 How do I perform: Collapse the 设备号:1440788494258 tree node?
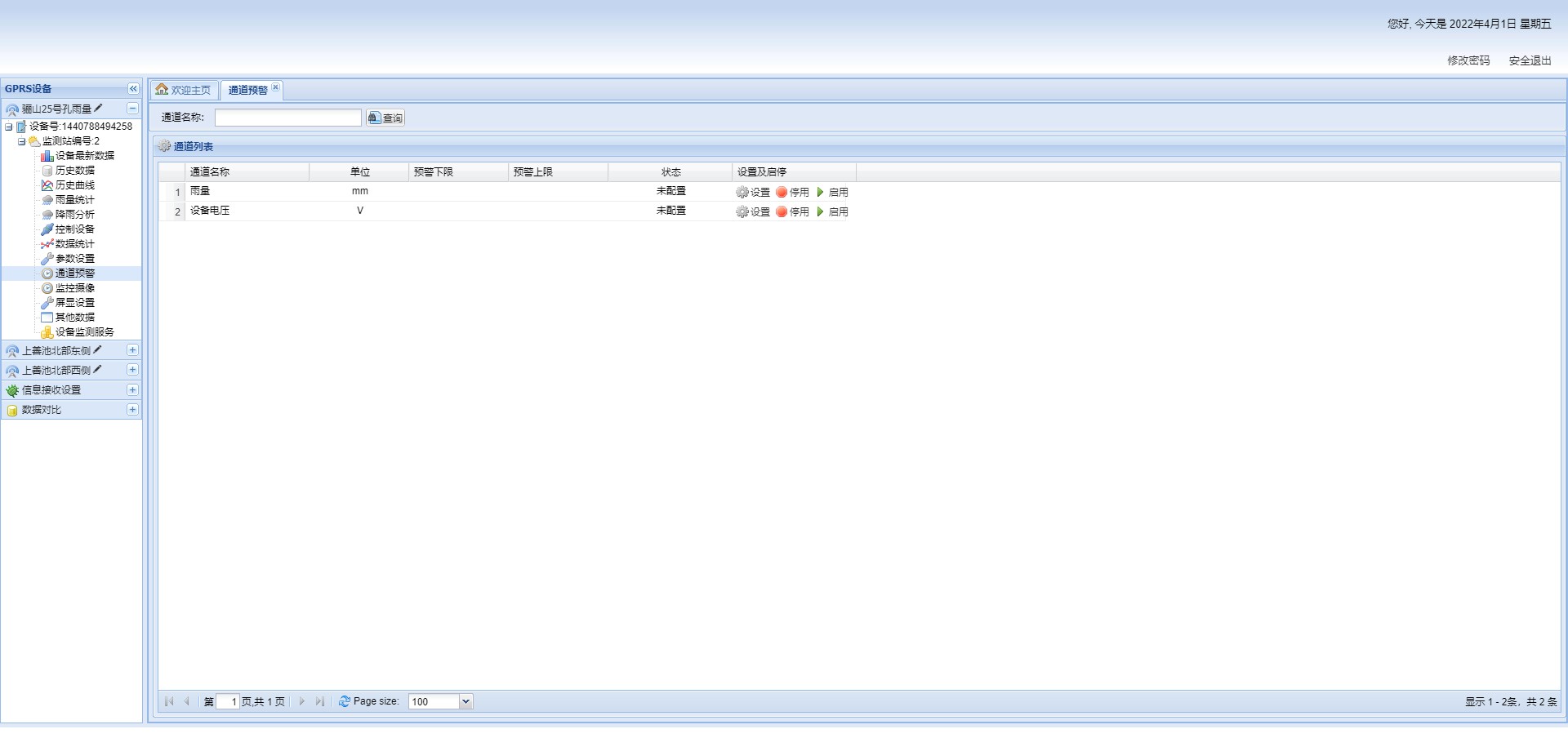[9, 127]
